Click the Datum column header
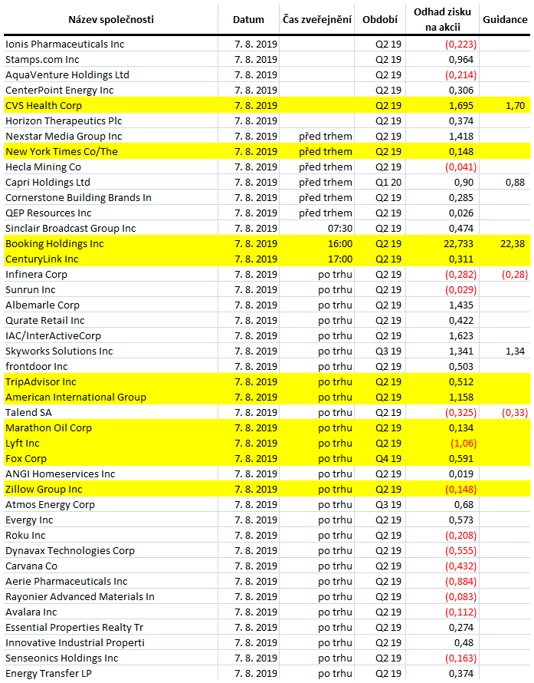 pyautogui.click(x=248, y=20)
